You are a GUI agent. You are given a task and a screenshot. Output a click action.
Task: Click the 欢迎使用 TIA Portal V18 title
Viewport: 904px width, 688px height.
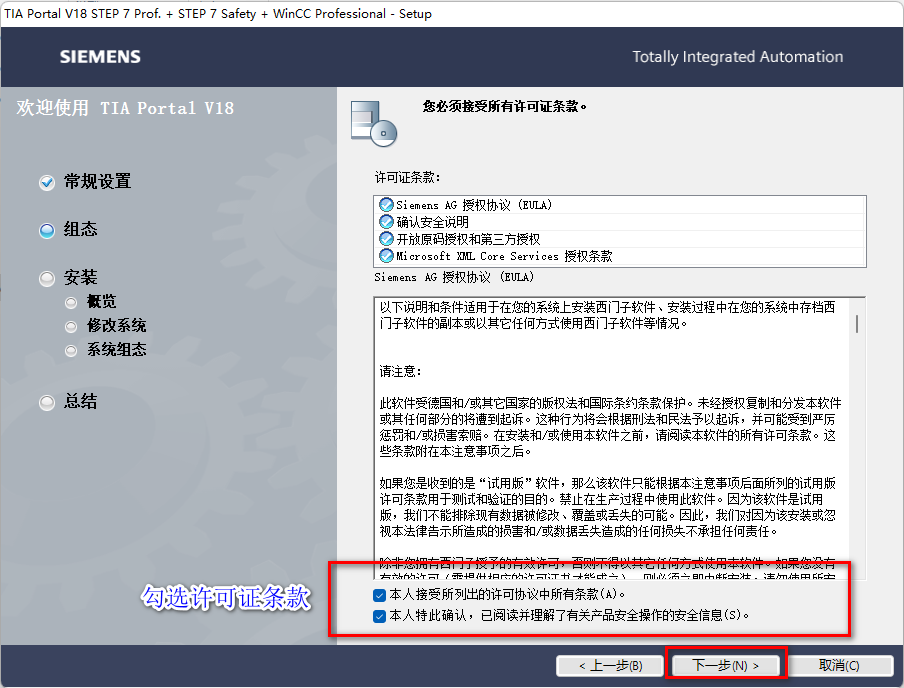pyautogui.click(x=125, y=108)
